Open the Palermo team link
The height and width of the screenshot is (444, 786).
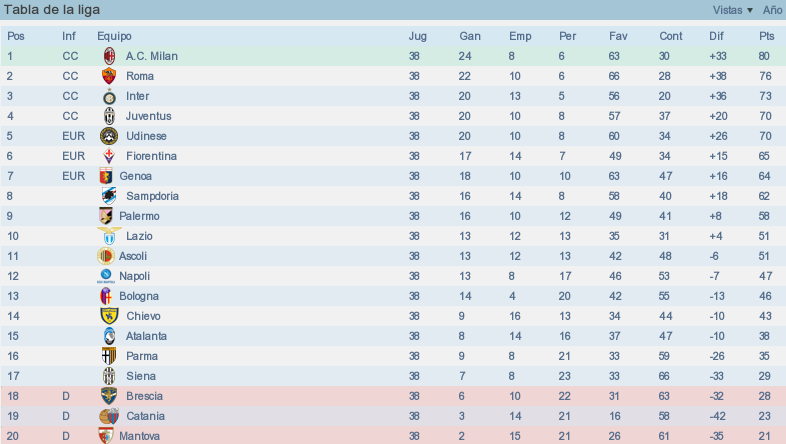pyautogui.click(x=139, y=216)
